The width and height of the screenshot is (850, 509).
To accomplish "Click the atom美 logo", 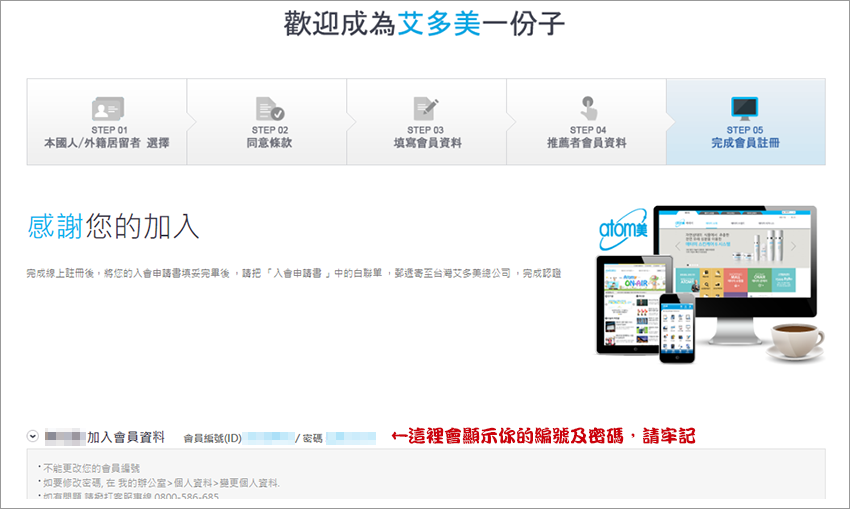I will pos(623,229).
